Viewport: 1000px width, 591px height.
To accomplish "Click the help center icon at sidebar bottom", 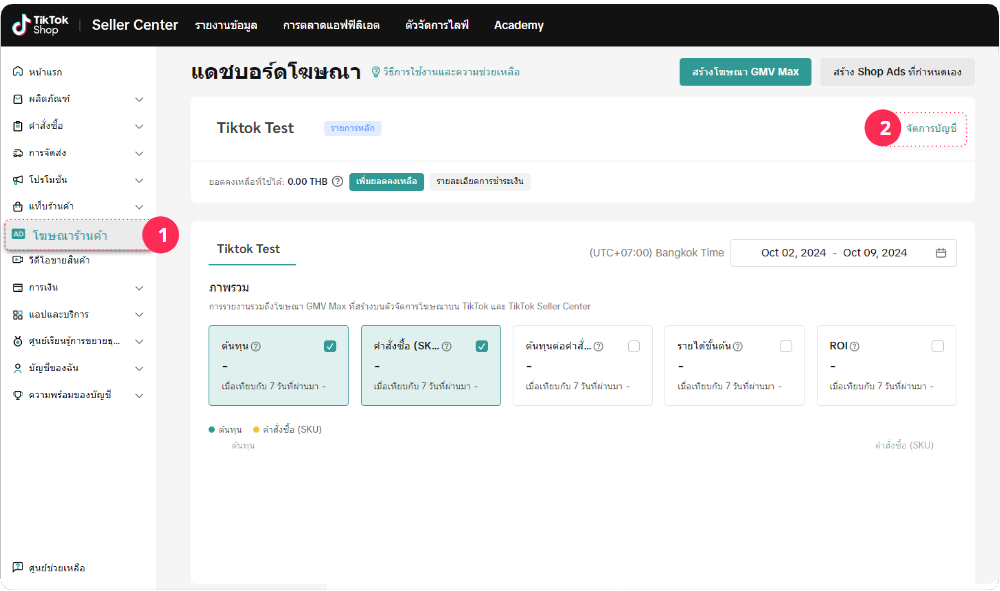I will (18, 568).
